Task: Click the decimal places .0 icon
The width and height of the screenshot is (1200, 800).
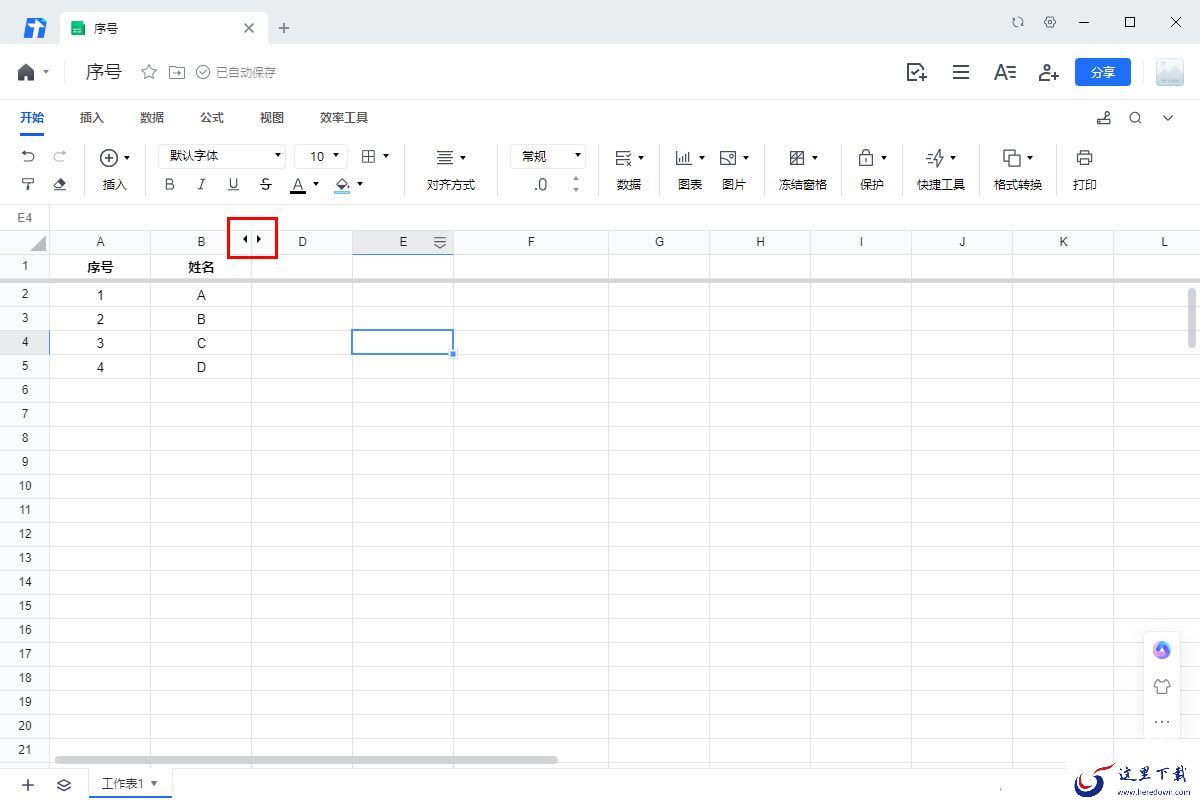Action: tap(541, 185)
